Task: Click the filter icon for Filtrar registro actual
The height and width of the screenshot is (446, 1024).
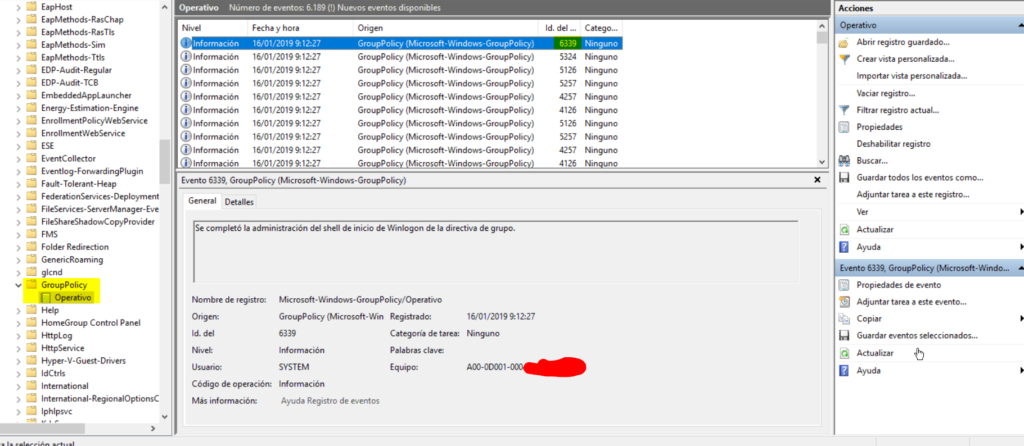Action: 845,110
